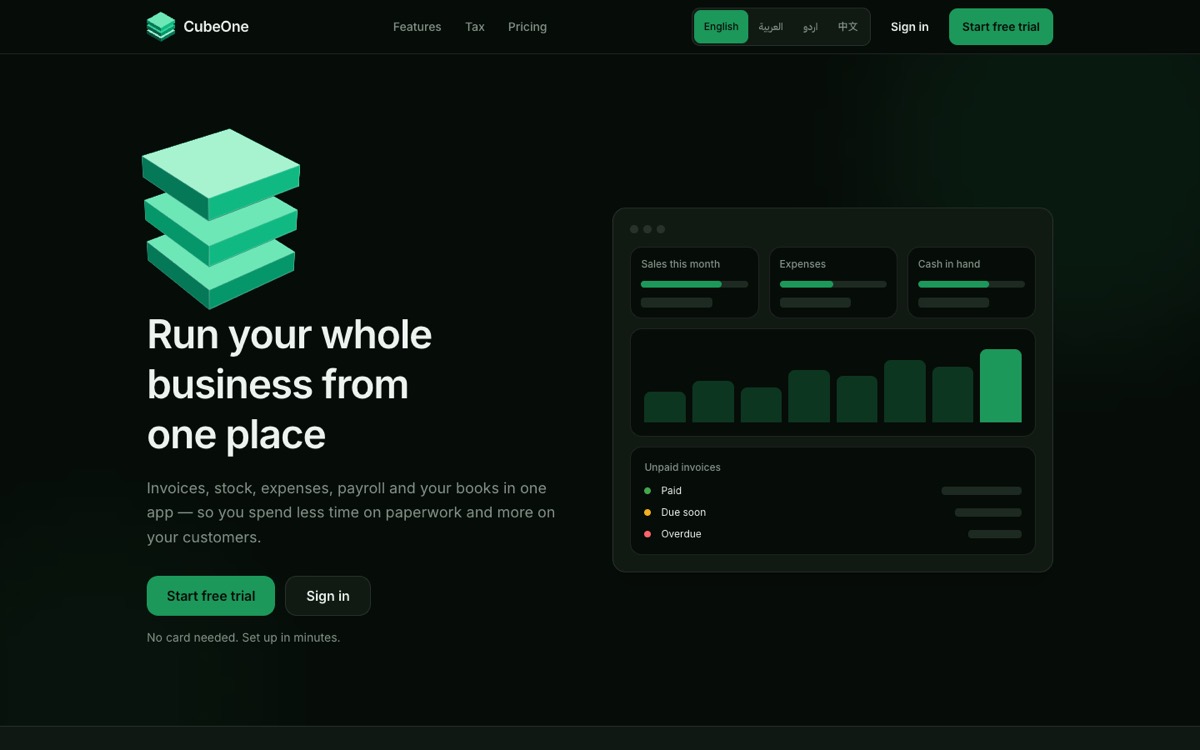Click the paragraph starting "Invoices, stock, expenses"

tap(351, 512)
